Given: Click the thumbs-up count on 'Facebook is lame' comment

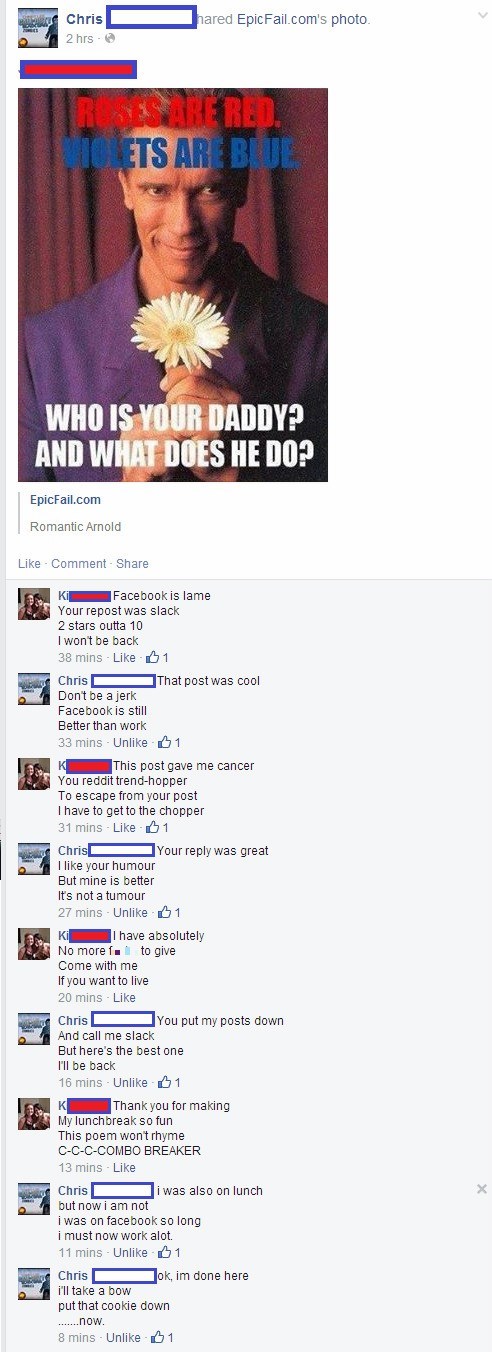Looking at the screenshot, I should [157, 658].
